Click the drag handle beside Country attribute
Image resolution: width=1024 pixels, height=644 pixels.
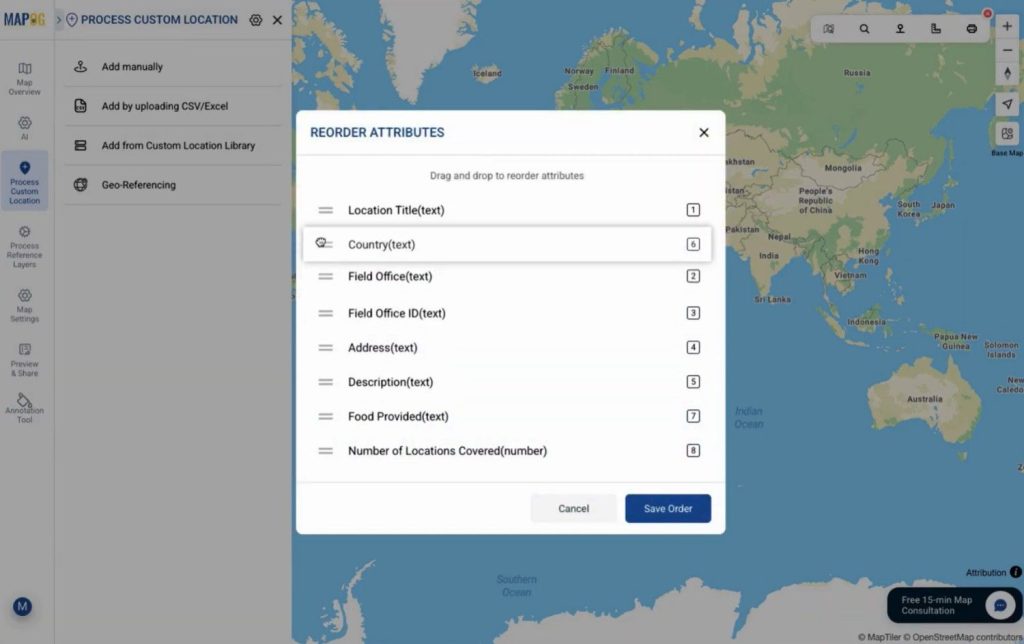323,243
